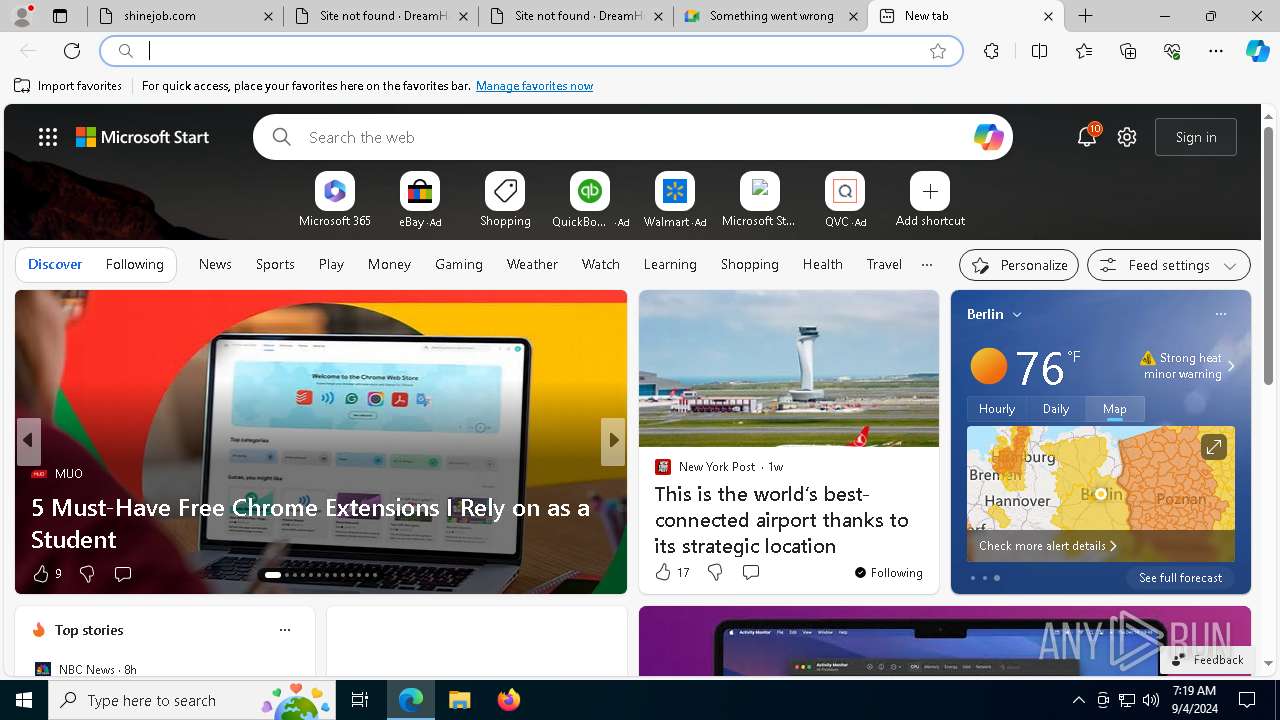Open Manage favorites now link
The image size is (1280, 720).
pyautogui.click(x=534, y=86)
